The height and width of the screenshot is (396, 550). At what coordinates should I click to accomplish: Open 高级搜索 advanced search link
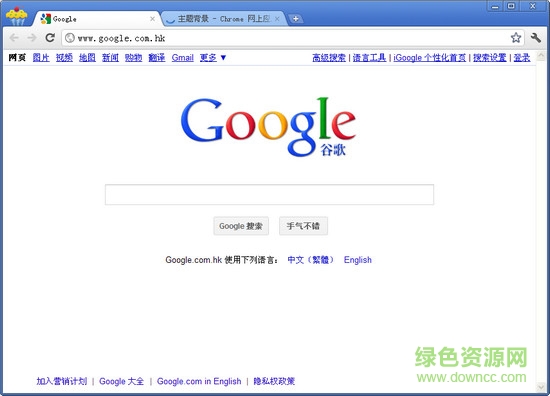click(329, 58)
